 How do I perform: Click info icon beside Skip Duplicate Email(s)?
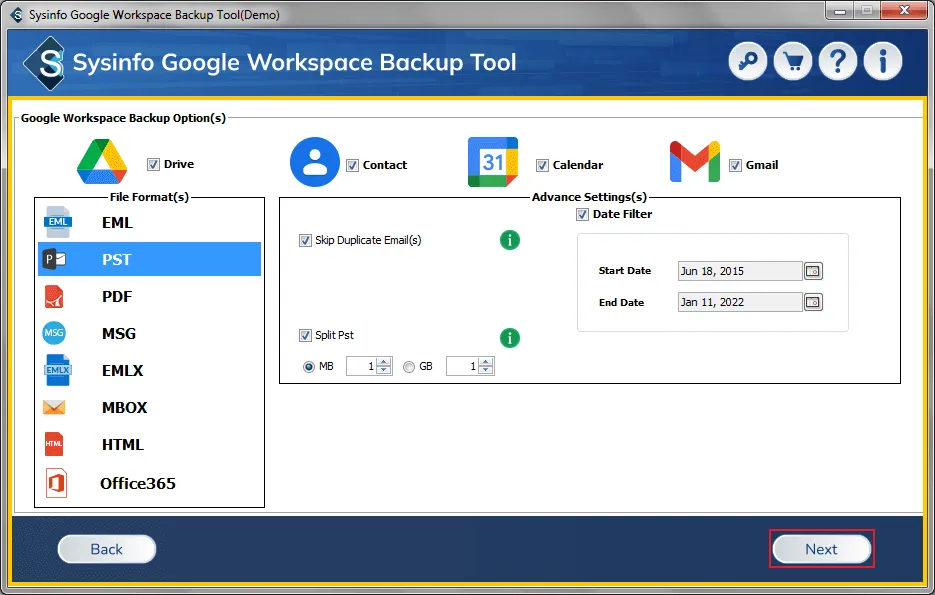(x=510, y=240)
